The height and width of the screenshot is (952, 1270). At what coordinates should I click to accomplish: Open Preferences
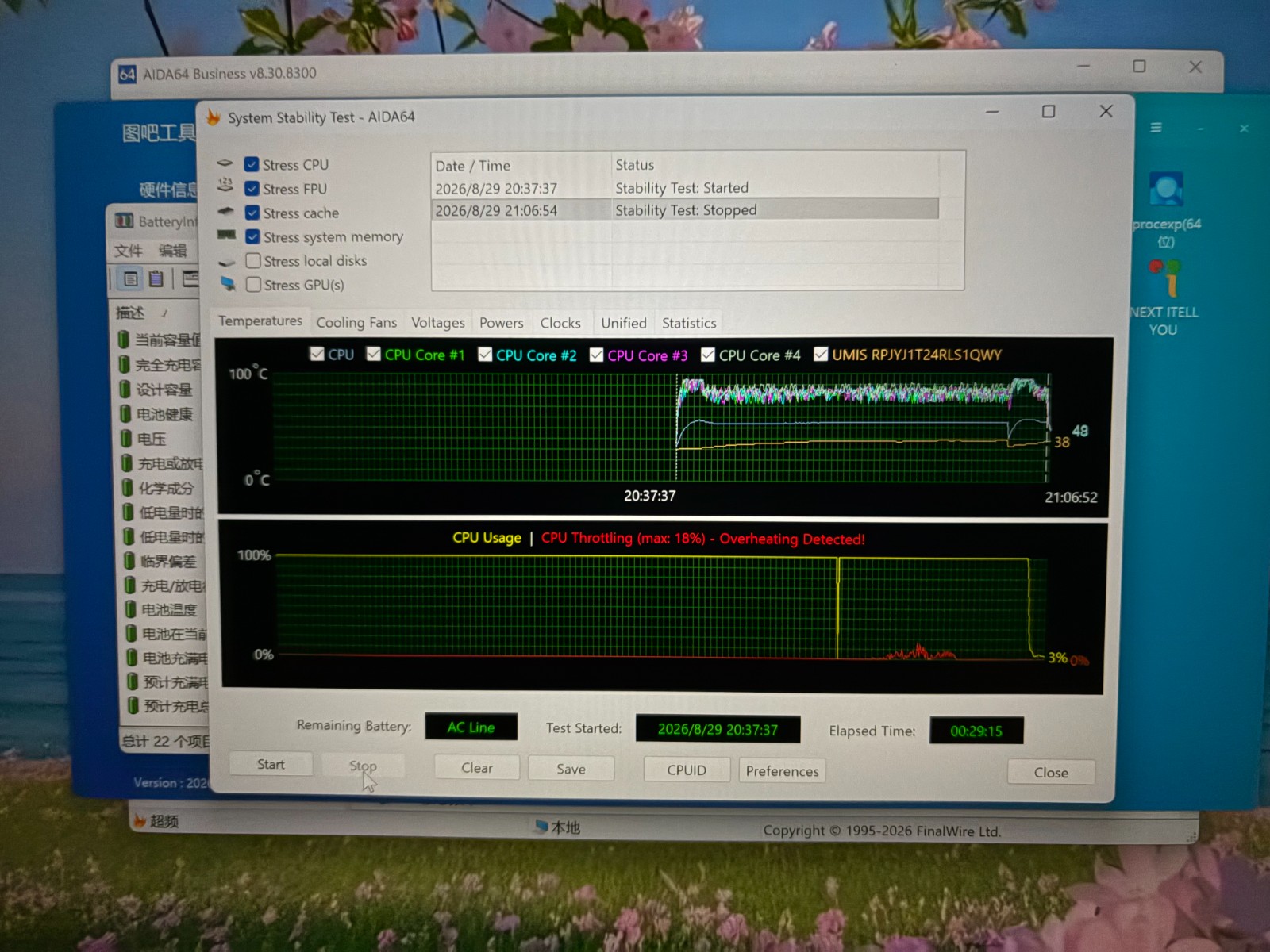click(x=782, y=771)
